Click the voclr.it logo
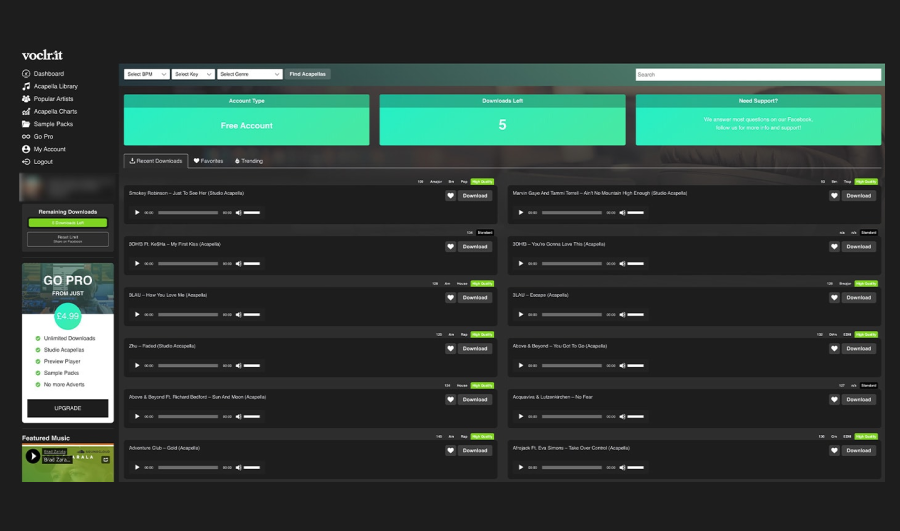This screenshot has height=531, width=900. (42, 55)
